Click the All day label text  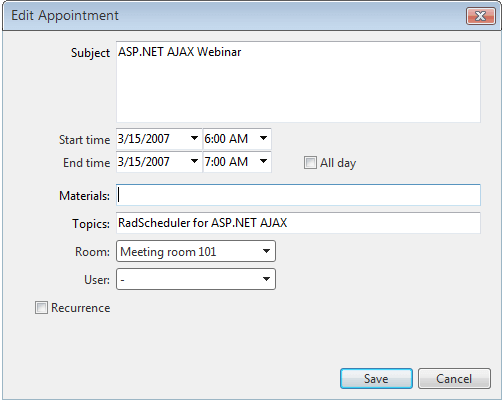point(338,163)
